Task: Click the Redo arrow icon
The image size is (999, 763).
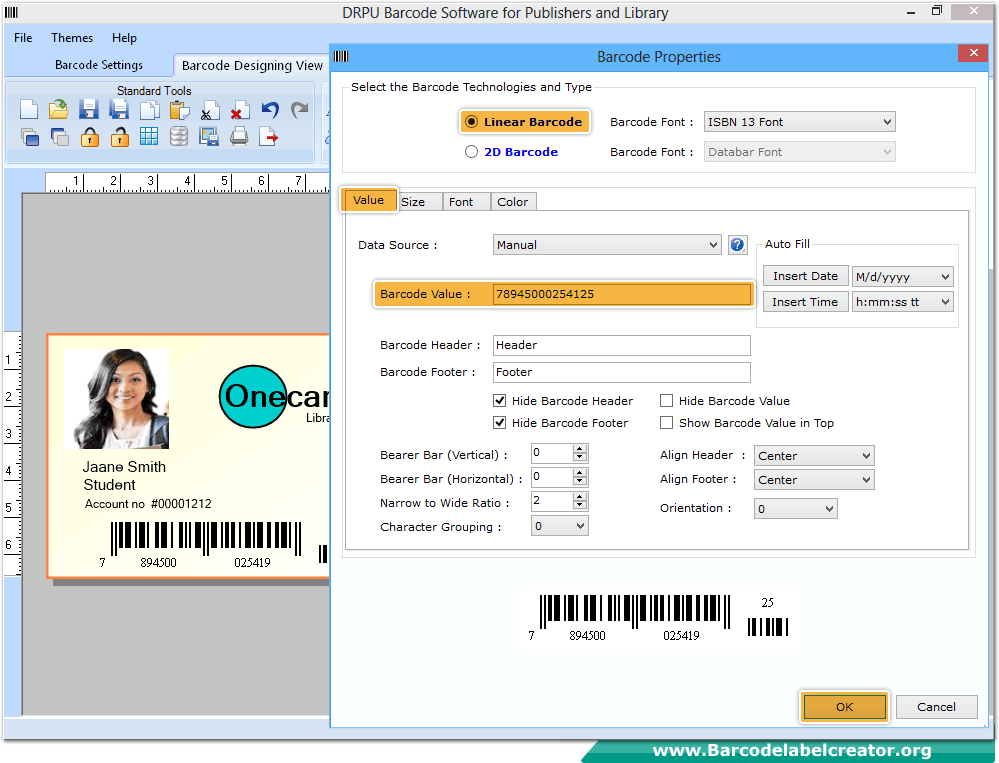Action: pos(299,110)
